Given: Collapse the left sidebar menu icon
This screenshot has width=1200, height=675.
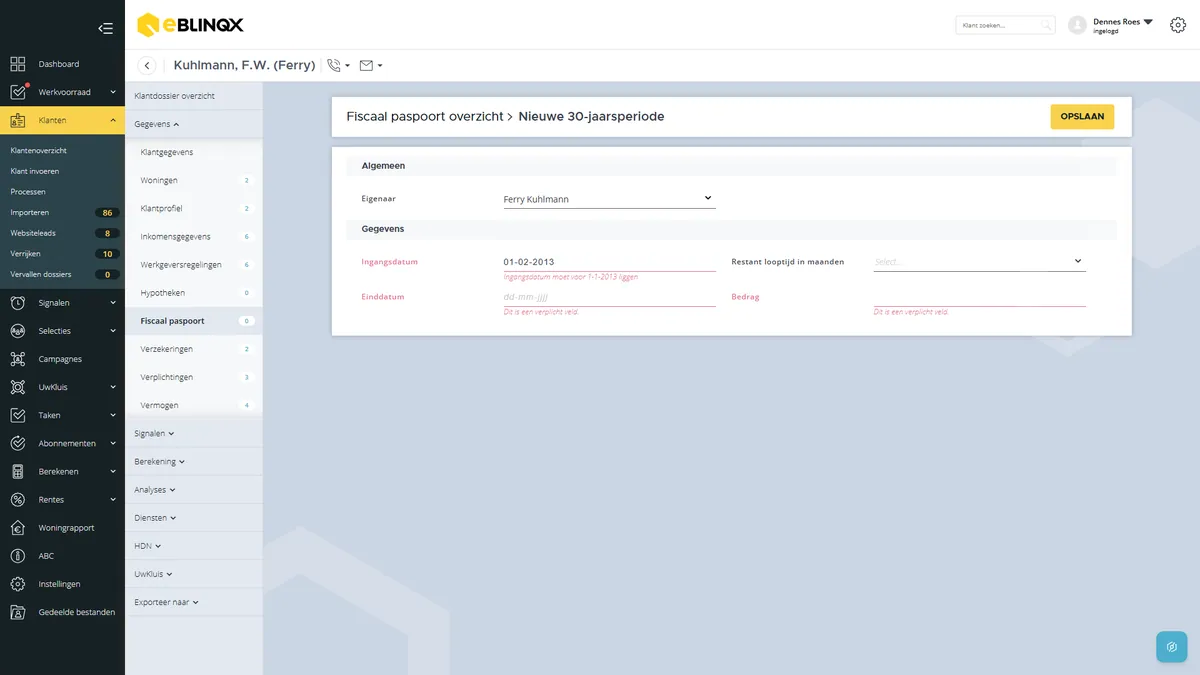Looking at the screenshot, I should click(x=105, y=28).
